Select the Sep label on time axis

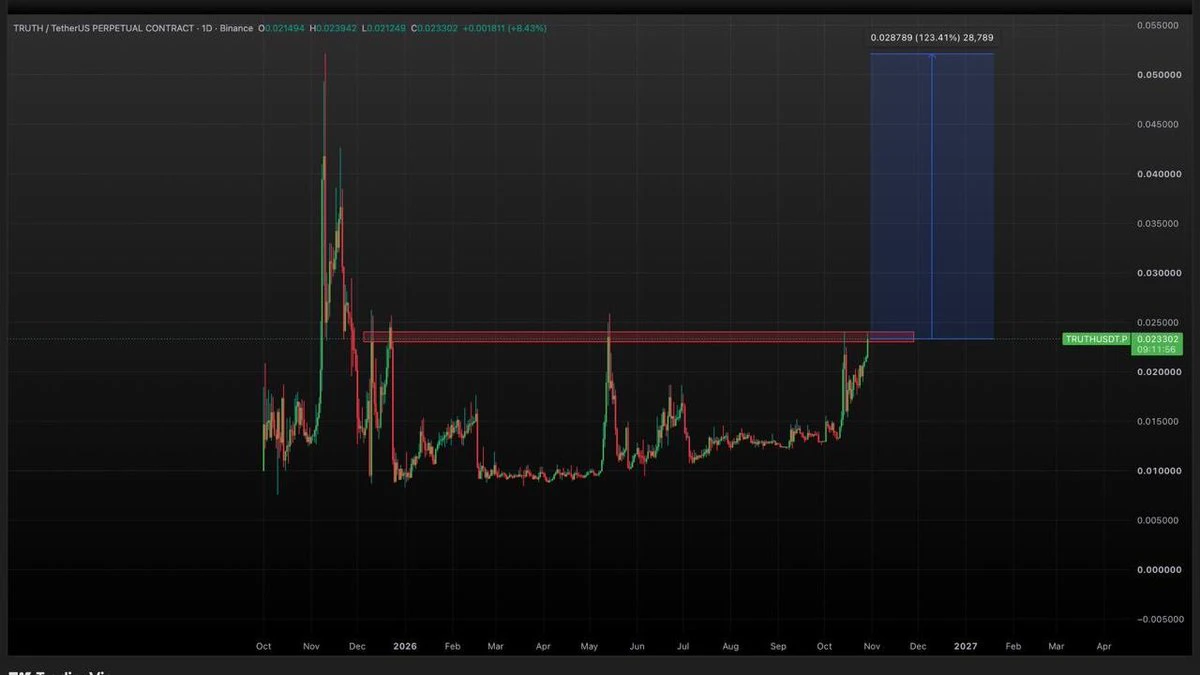coord(779,647)
